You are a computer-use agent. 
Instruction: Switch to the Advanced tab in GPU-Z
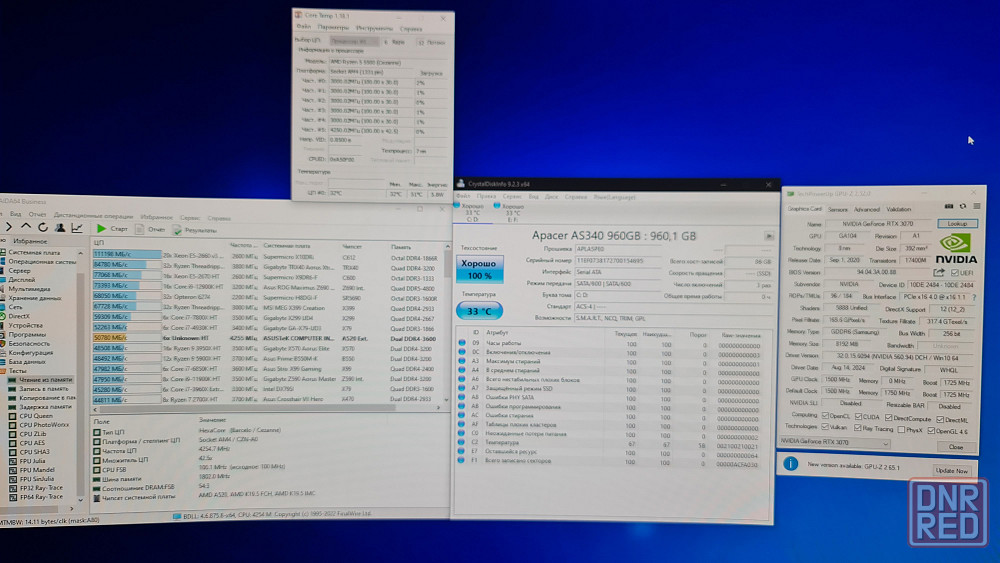click(x=866, y=209)
